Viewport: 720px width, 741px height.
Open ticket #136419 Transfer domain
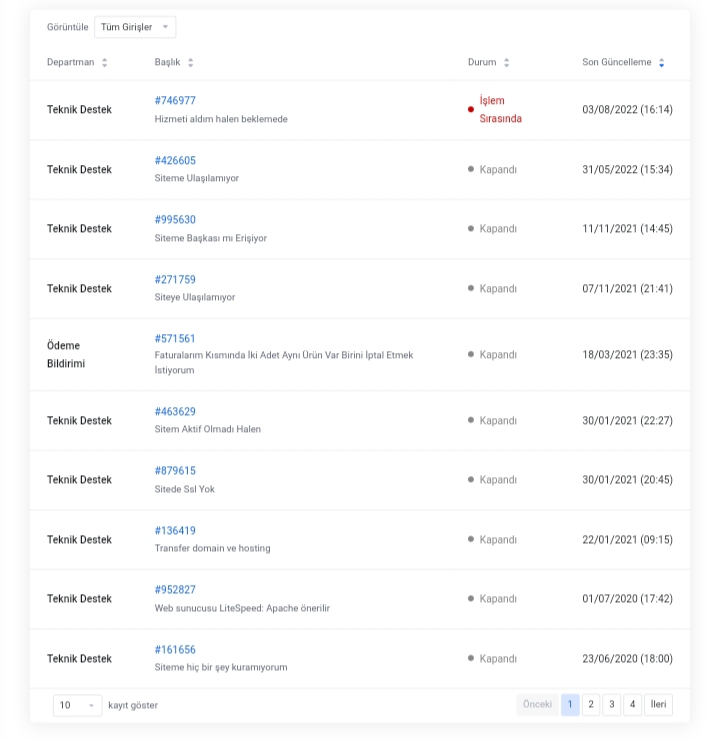point(175,531)
